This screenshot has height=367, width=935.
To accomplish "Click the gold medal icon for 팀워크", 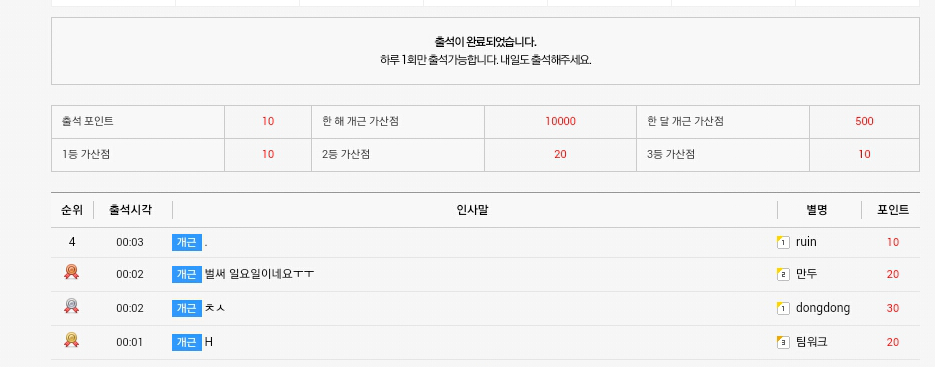I will tap(72, 341).
